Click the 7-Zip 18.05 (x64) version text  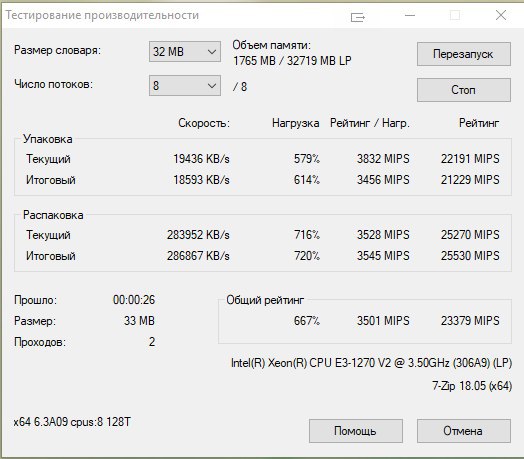(472, 386)
